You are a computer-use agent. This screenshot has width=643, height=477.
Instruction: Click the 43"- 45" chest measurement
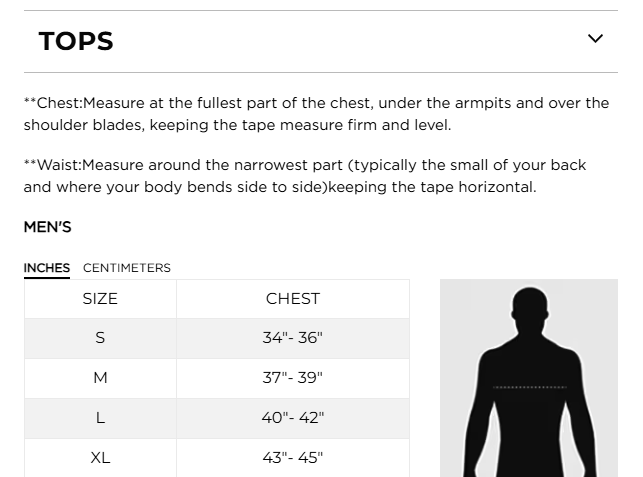[x=293, y=458]
